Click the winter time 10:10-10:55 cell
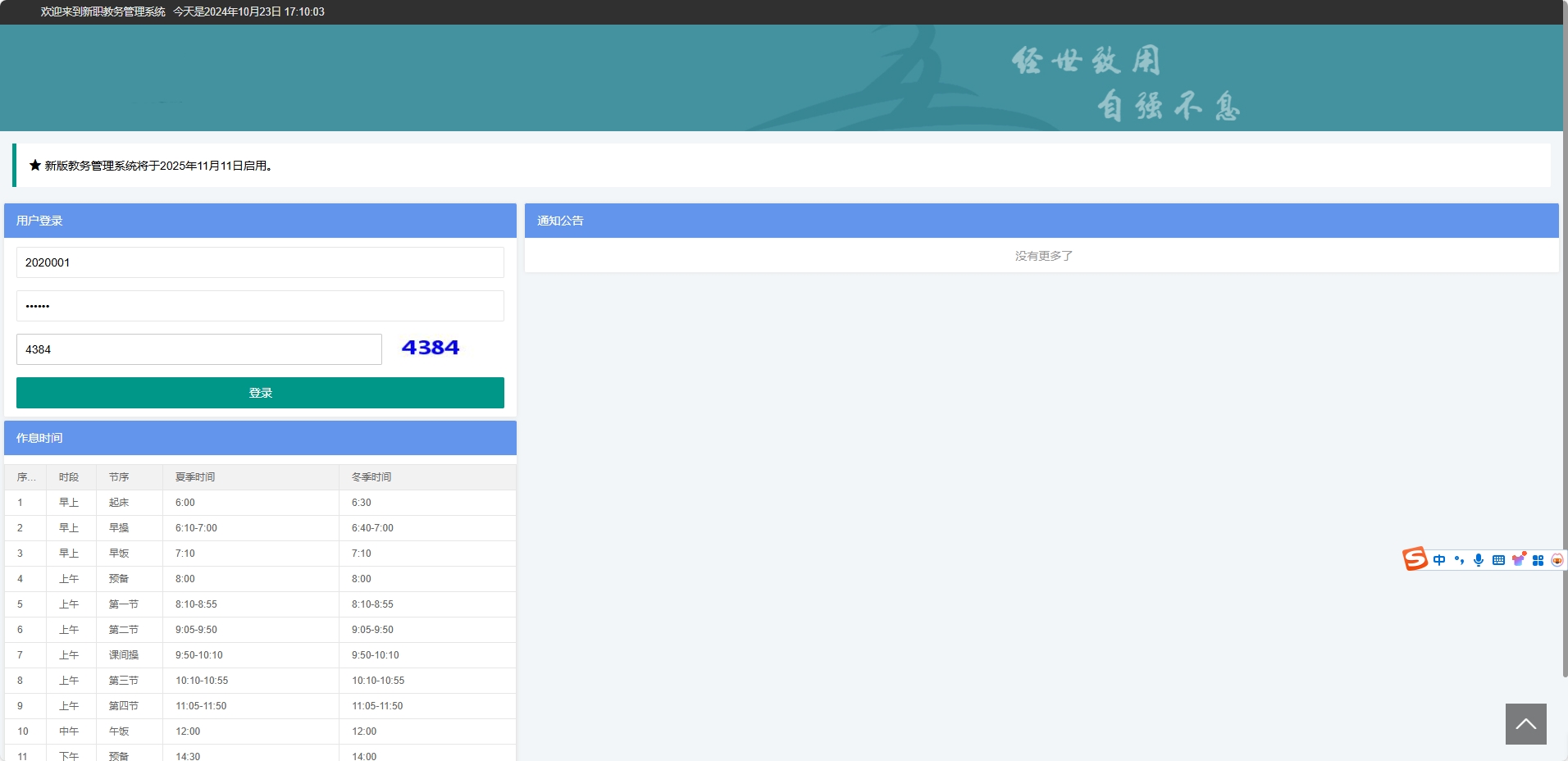 click(427, 681)
